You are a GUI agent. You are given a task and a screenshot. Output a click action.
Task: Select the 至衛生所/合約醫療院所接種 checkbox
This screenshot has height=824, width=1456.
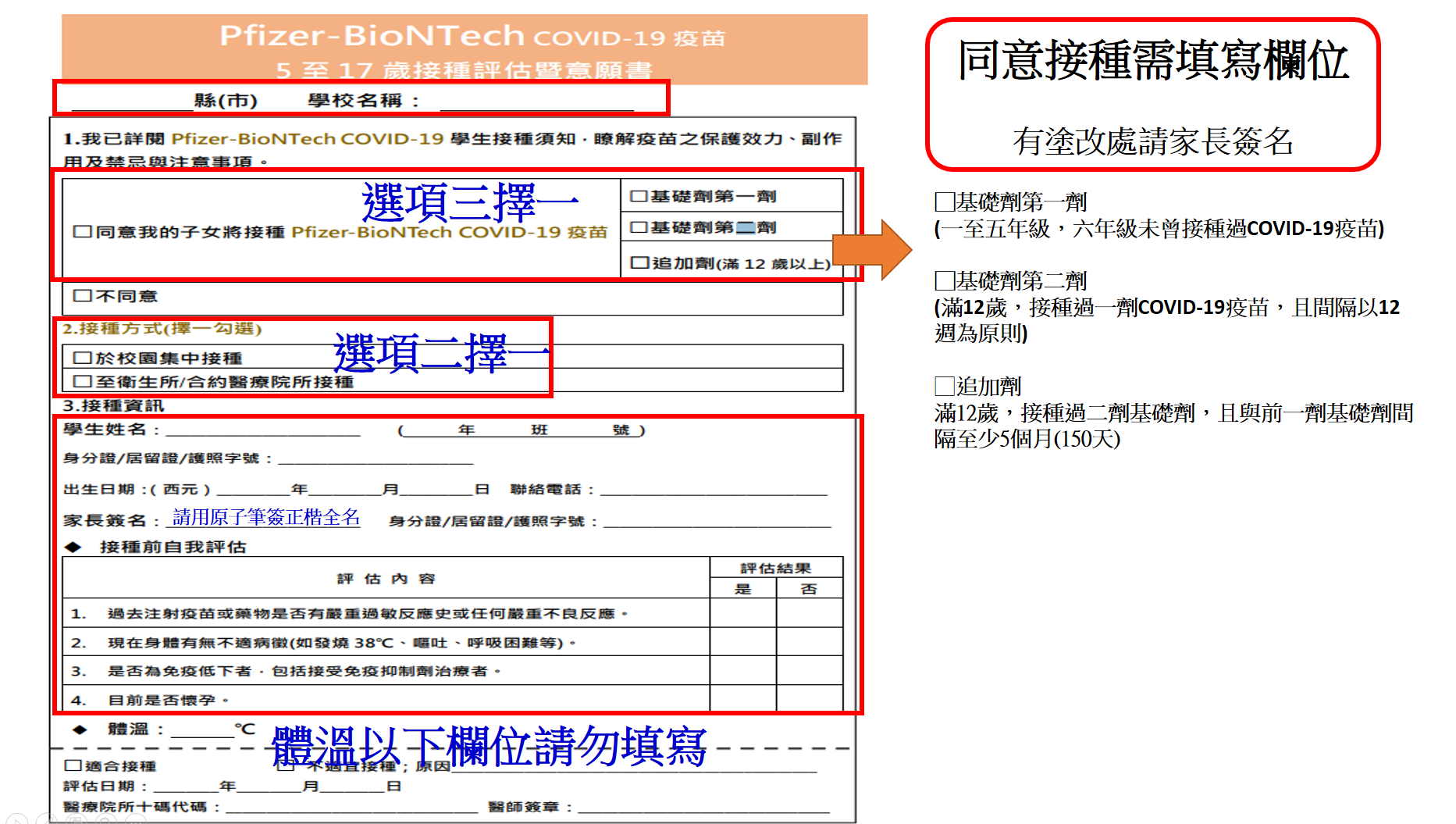coord(82,382)
